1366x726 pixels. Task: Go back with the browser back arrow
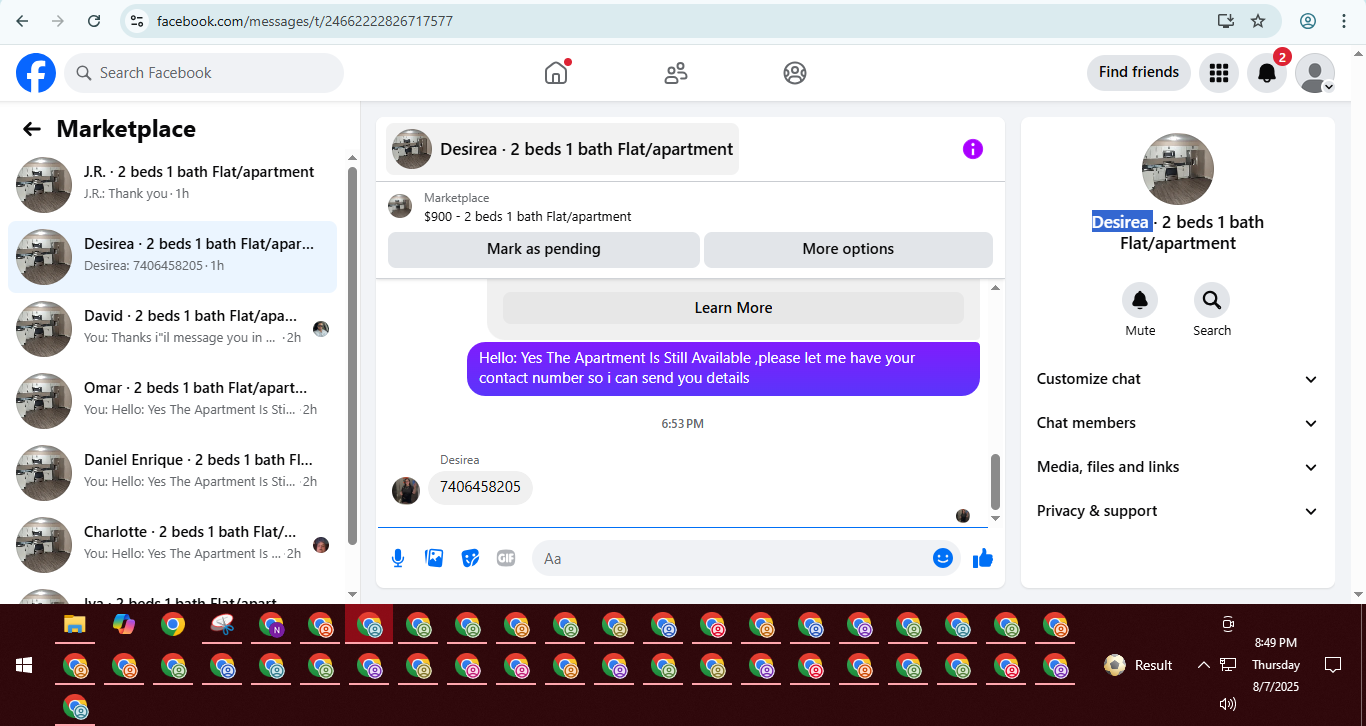pyautogui.click(x=22, y=21)
